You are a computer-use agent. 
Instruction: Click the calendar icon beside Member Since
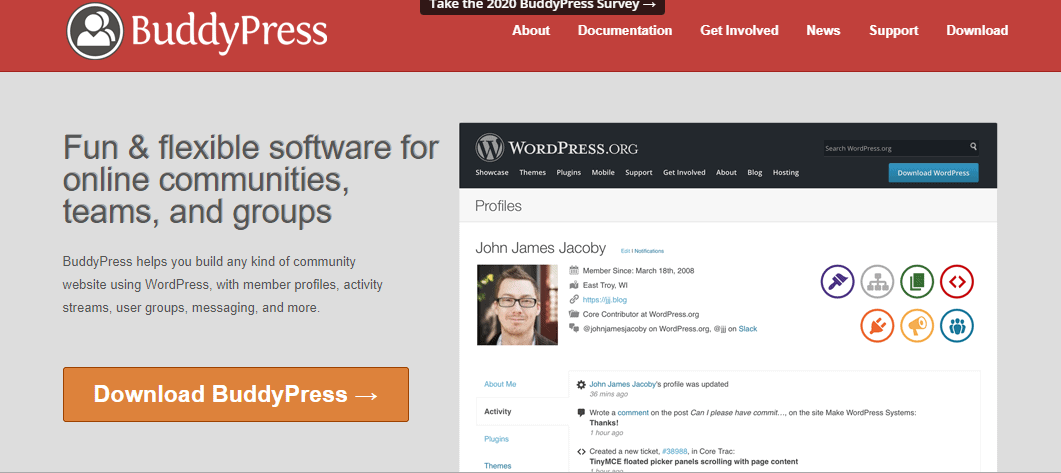(574, 270)
